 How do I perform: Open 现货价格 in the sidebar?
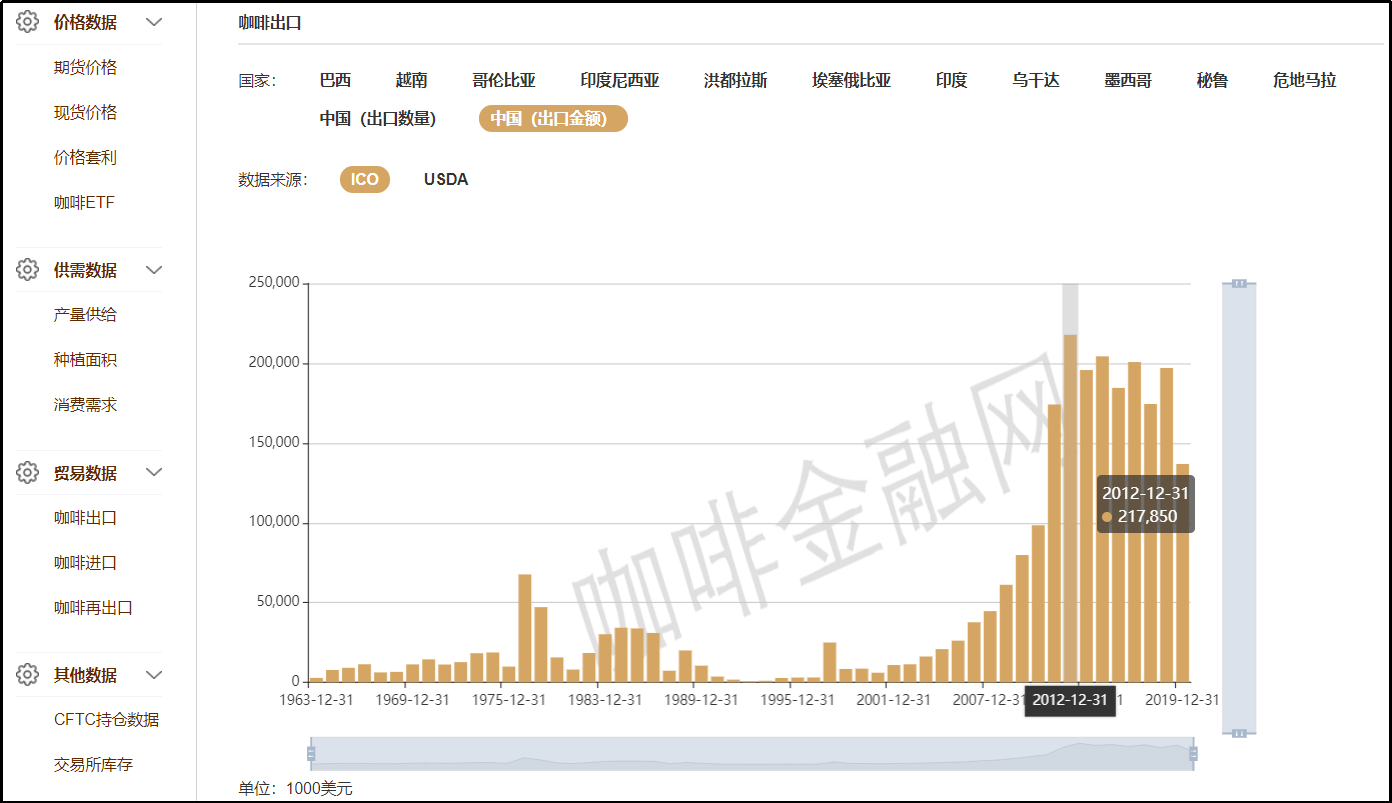pos(85,112)
